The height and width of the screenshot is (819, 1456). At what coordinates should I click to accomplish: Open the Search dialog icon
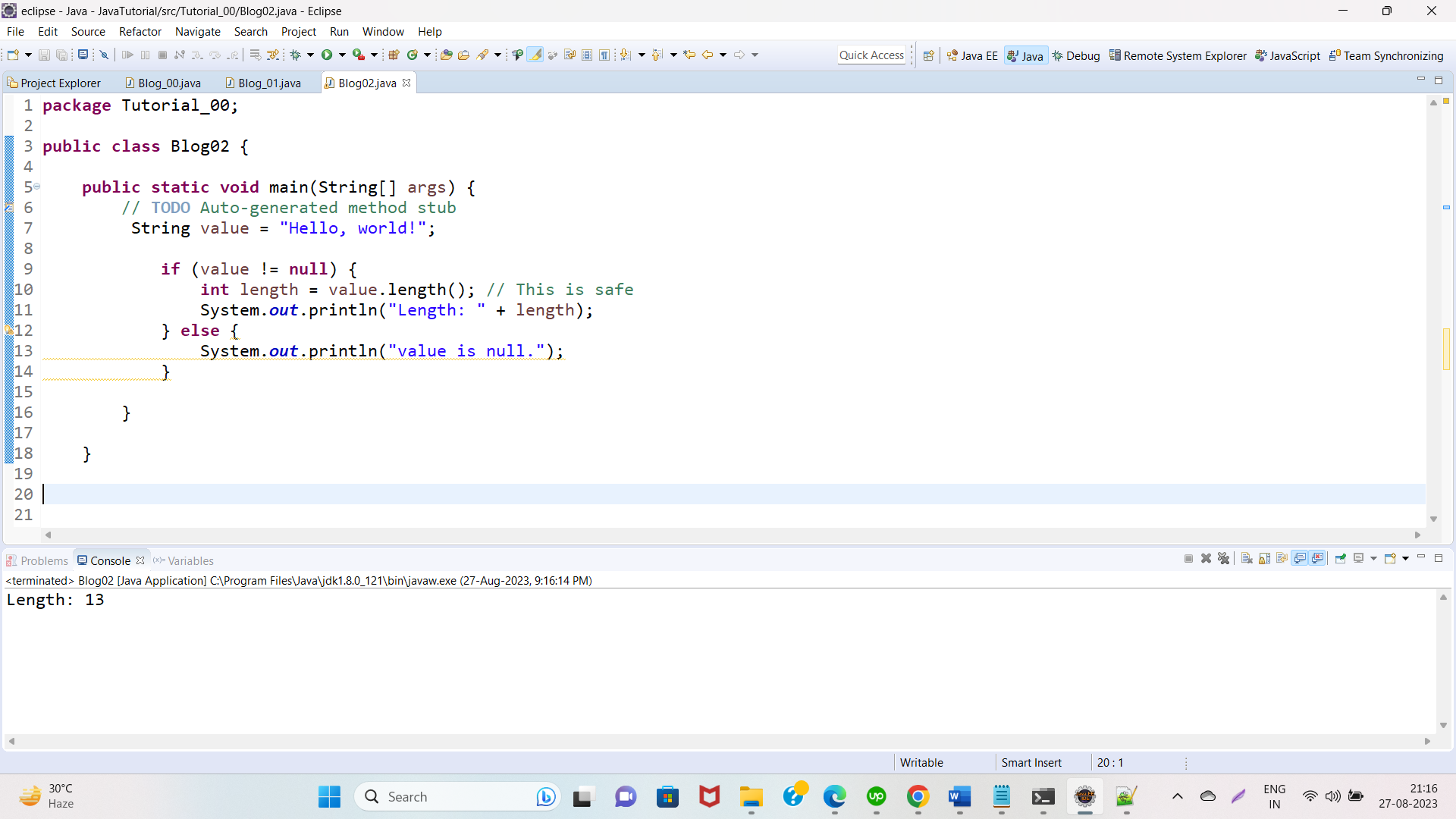point(484,55)
